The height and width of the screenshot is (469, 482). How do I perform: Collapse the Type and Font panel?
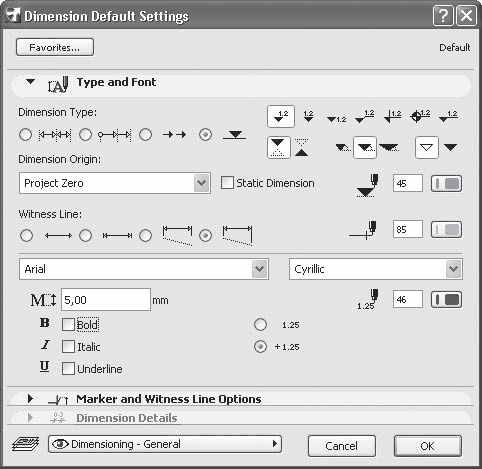tap(30, 81)
